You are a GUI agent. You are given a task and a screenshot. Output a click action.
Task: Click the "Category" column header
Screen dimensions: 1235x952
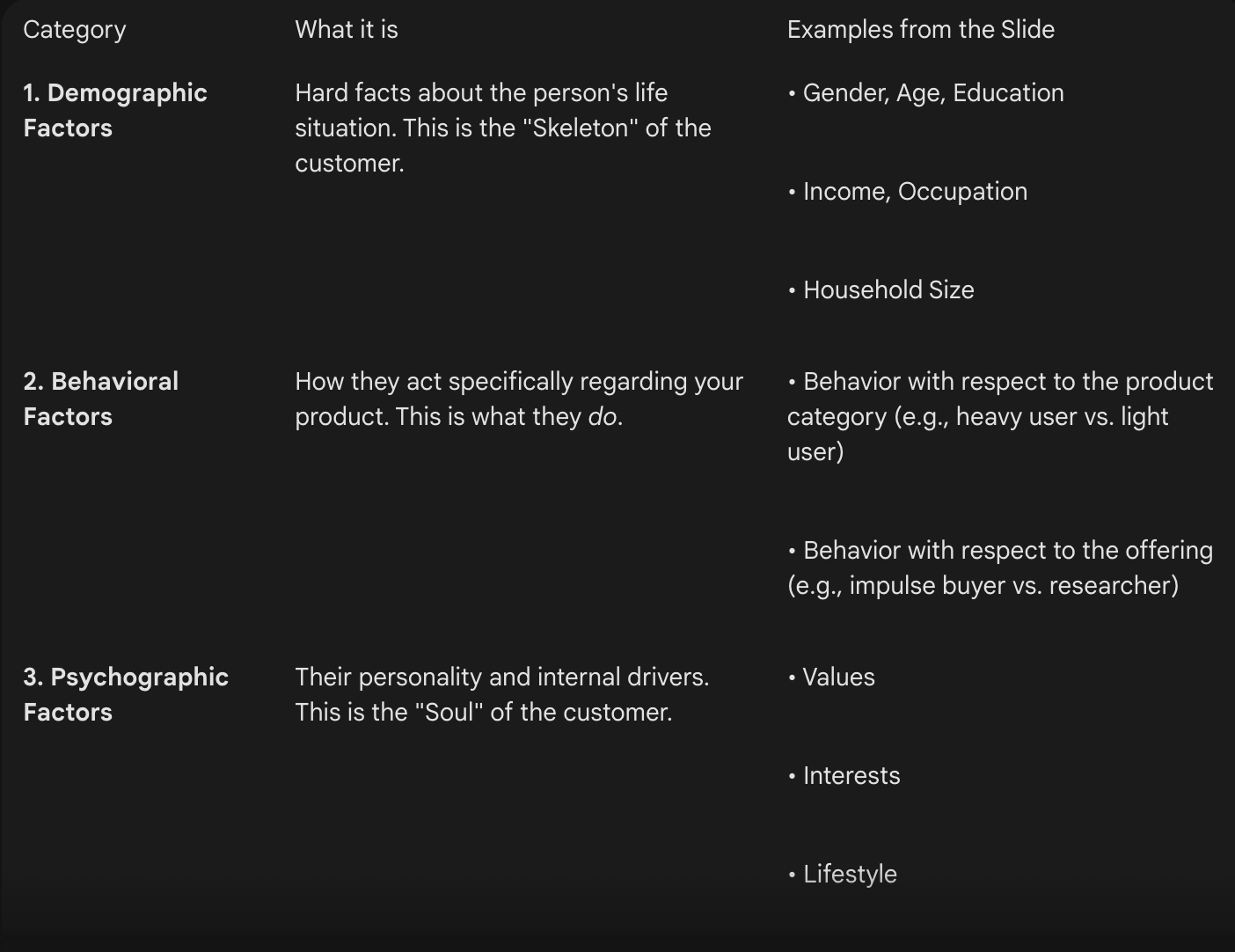click(75, 30)
